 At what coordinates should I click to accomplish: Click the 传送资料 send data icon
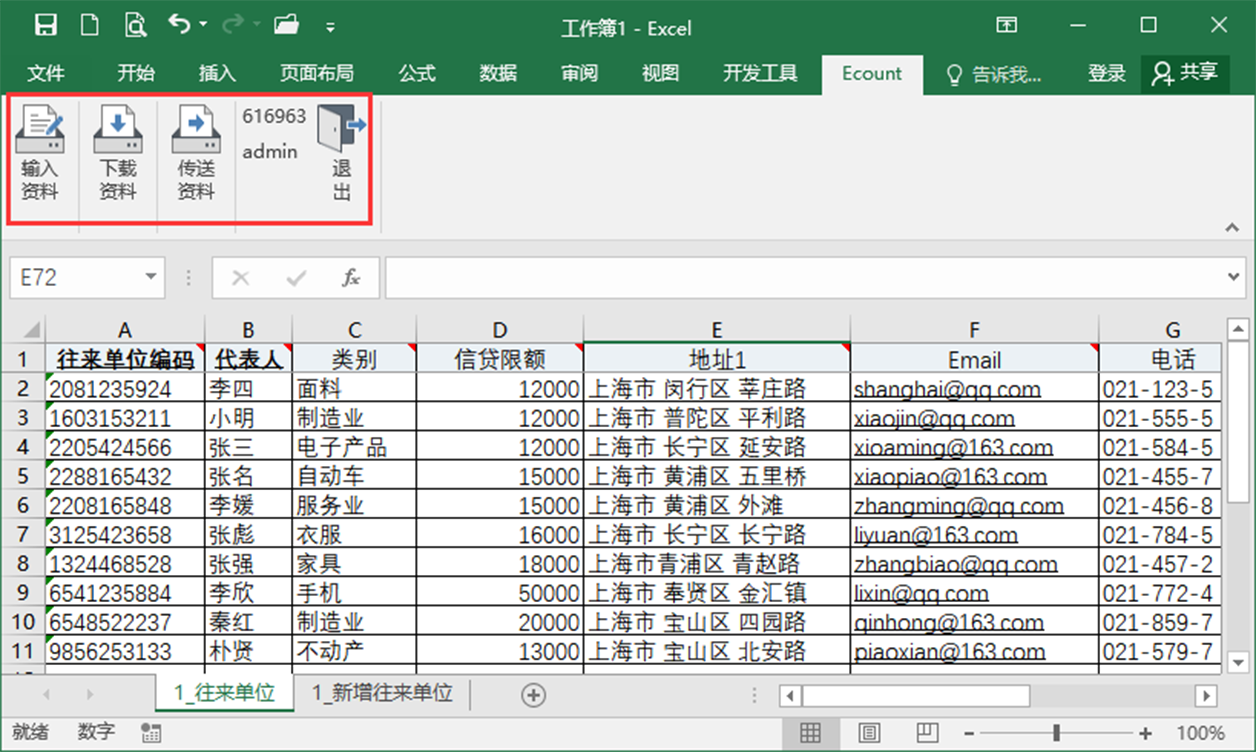click(x=196, y=130)
